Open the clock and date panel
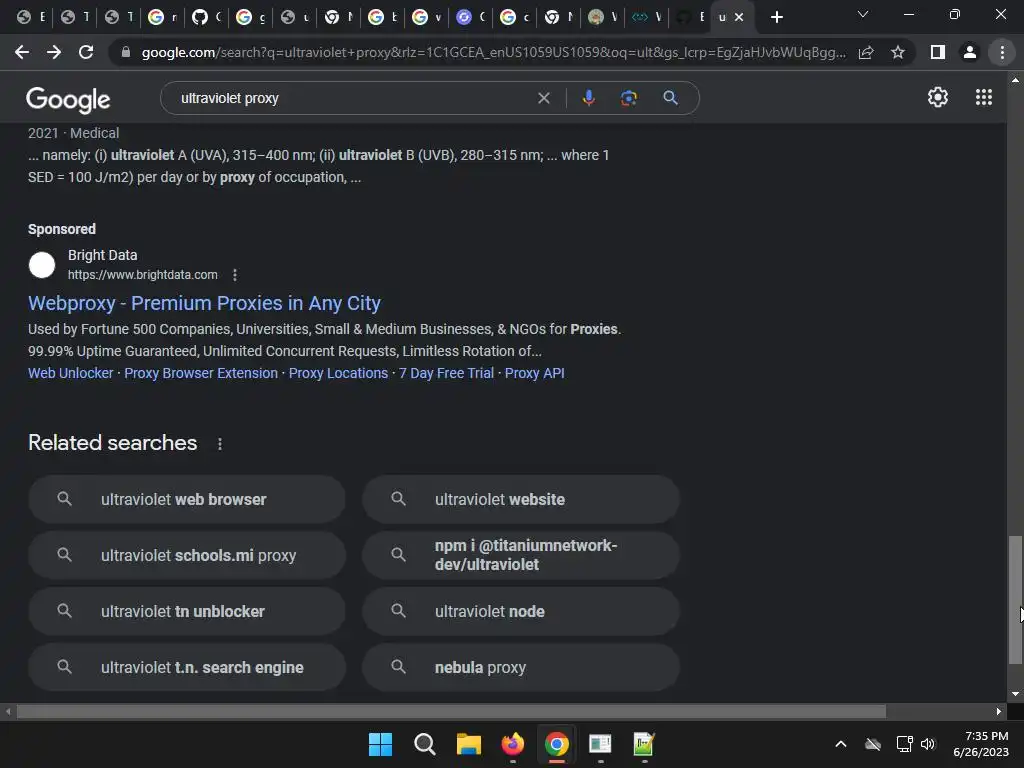 coord(981,744)
